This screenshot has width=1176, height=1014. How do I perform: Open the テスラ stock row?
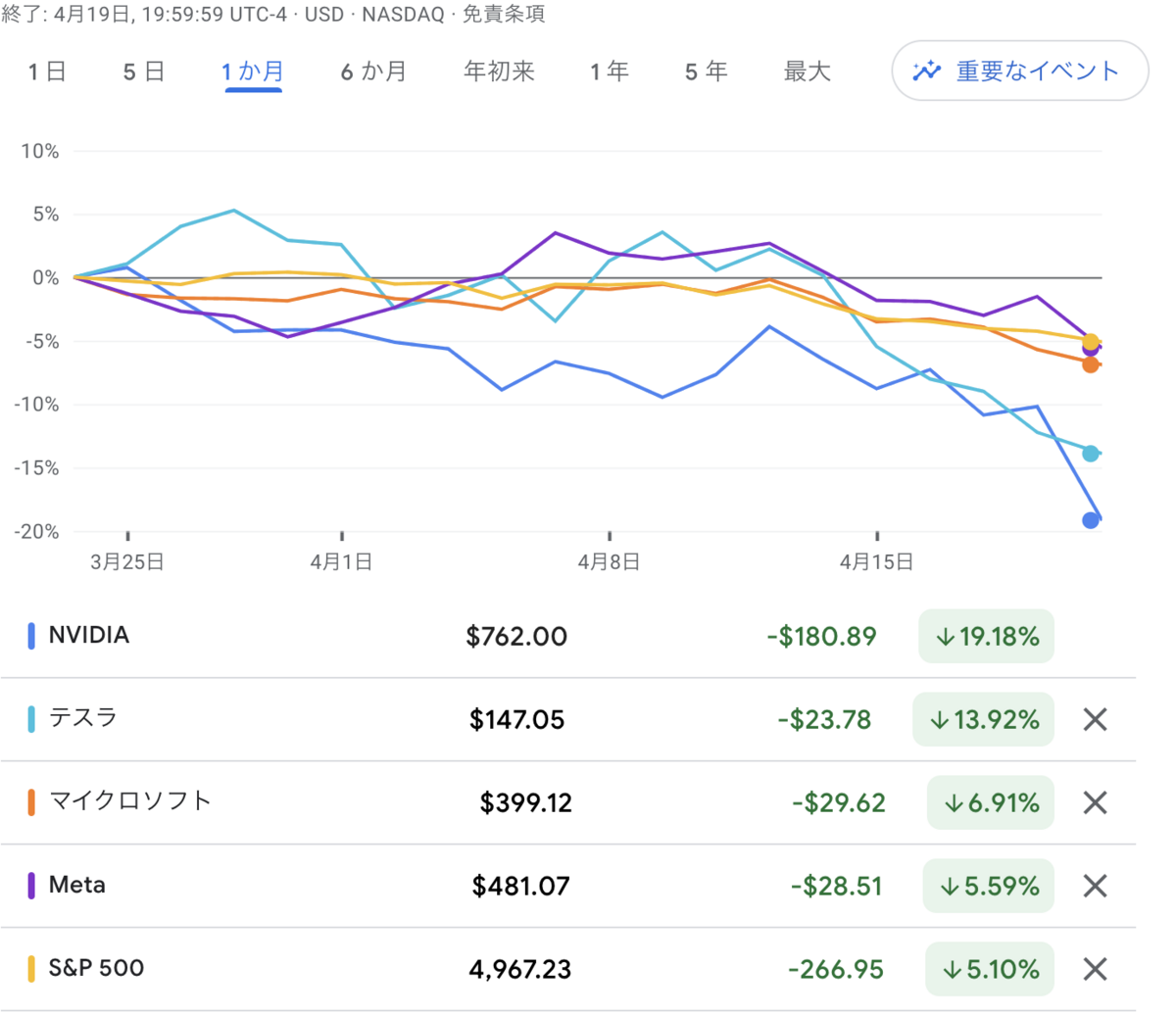[x=568, y=719]
